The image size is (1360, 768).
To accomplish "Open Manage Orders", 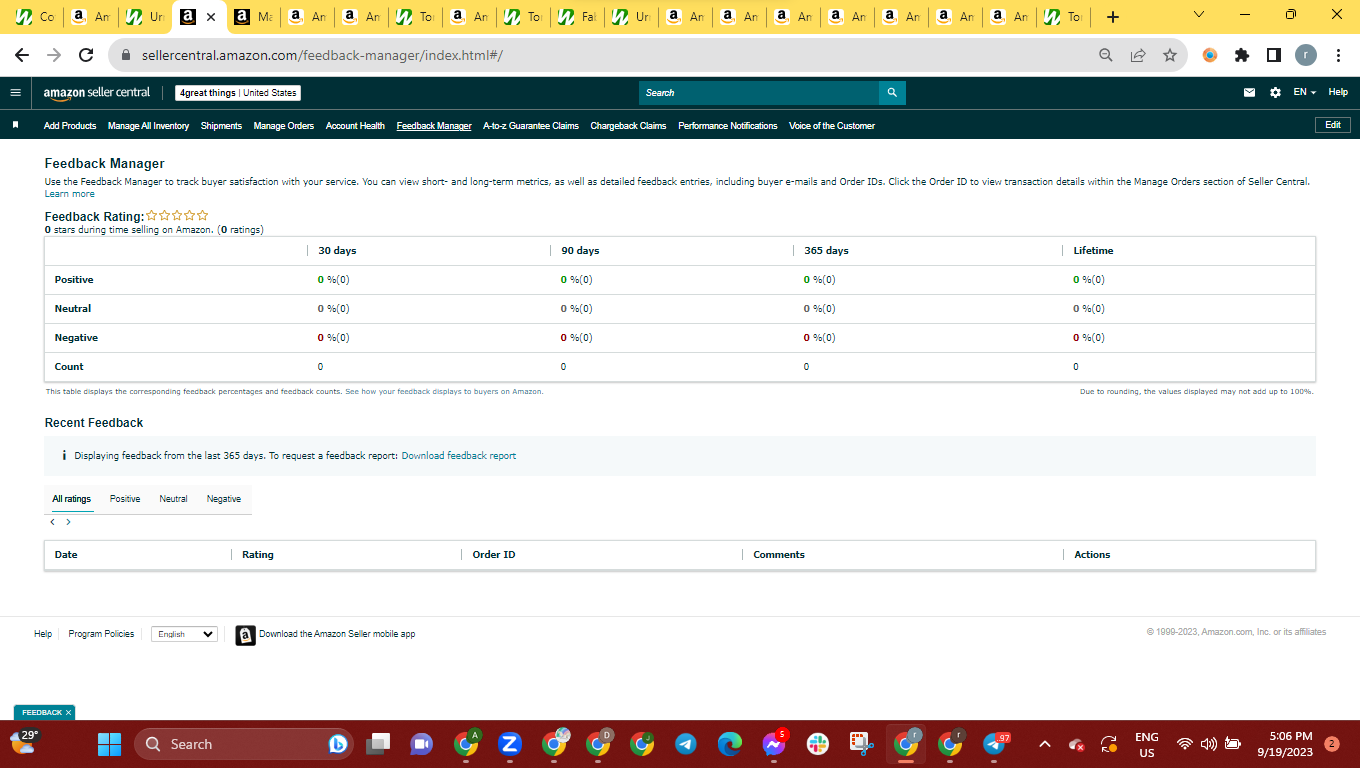I will [x=284, y=126].
